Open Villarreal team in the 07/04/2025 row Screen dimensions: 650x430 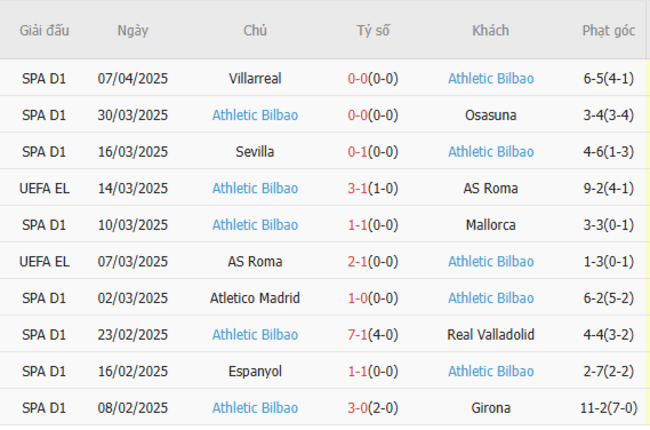click(255, 78)
